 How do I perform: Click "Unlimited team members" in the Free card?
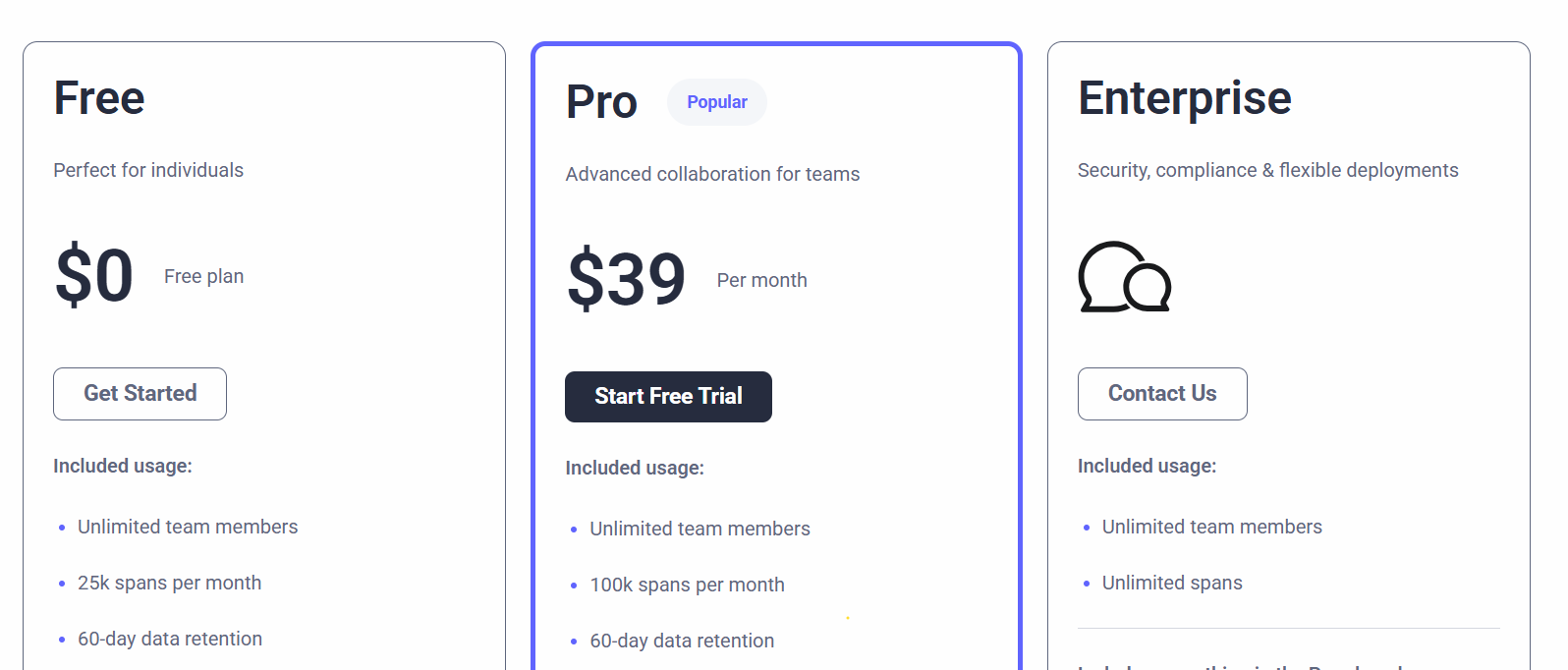(188, 527)
